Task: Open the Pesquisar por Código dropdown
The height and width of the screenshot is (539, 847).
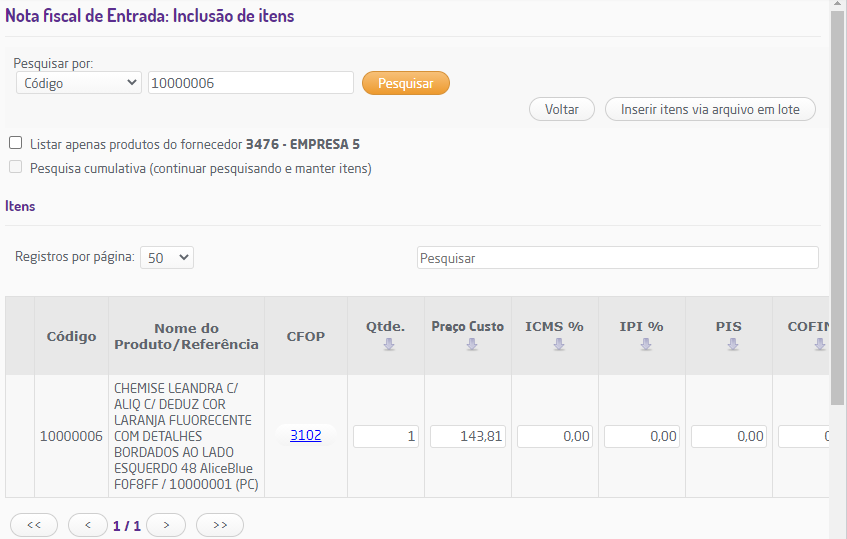Action: (x=79, y=83)
